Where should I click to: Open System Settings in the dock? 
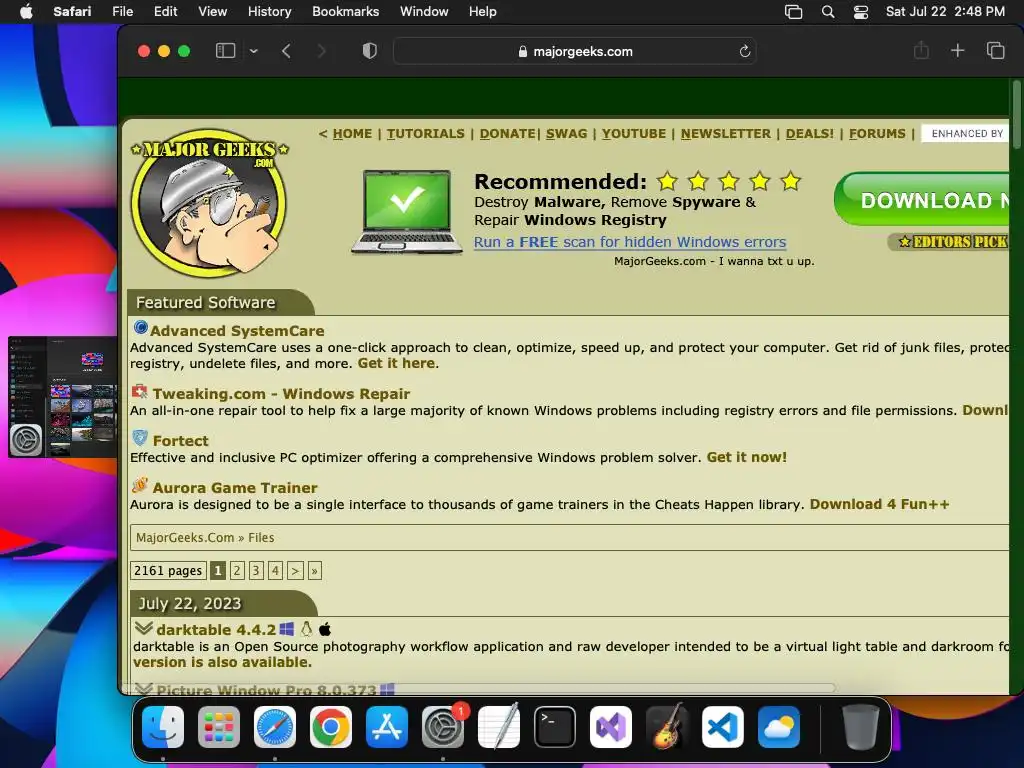point(443,727)
